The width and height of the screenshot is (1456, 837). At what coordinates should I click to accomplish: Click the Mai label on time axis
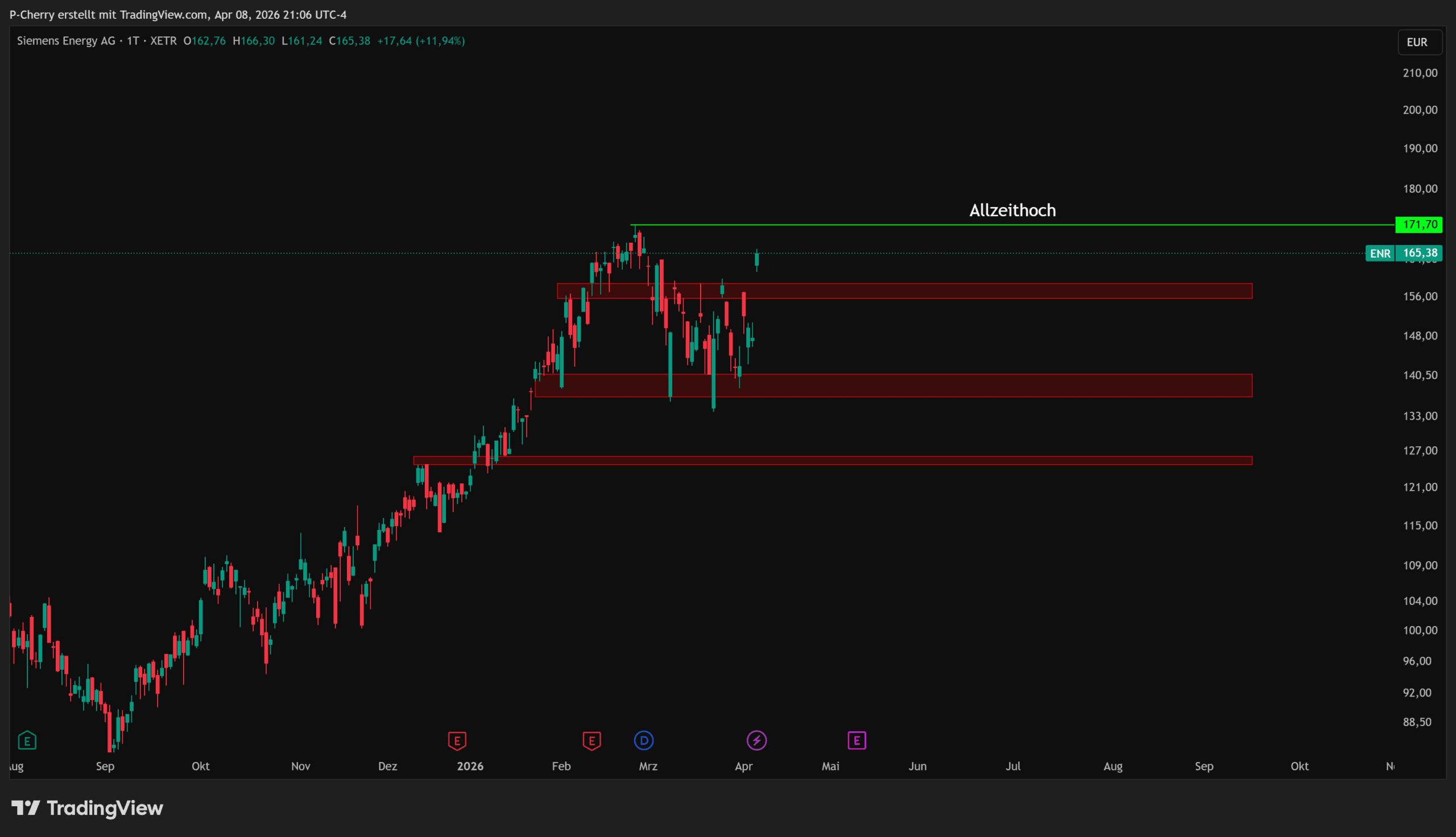(830, 766)
